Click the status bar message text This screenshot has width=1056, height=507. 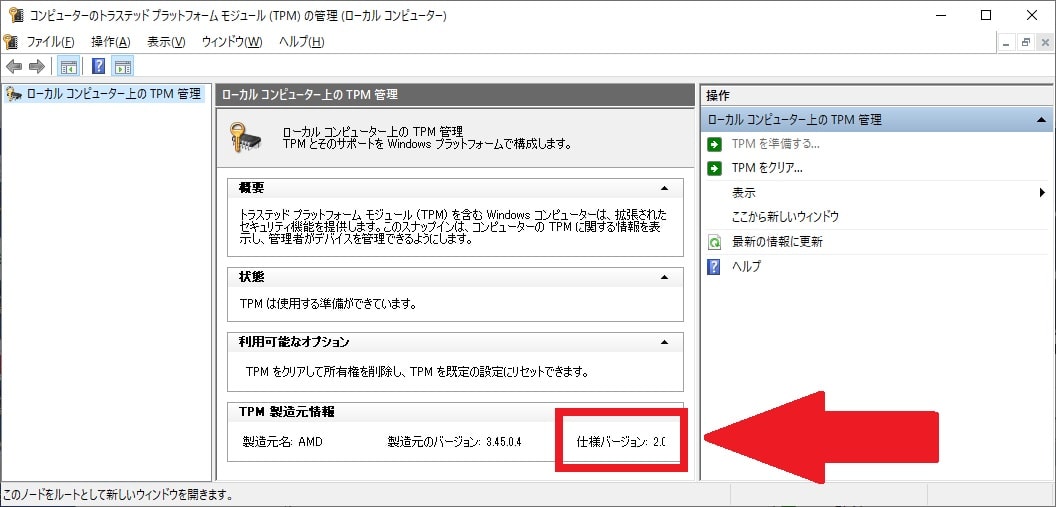tap(117, 495)
